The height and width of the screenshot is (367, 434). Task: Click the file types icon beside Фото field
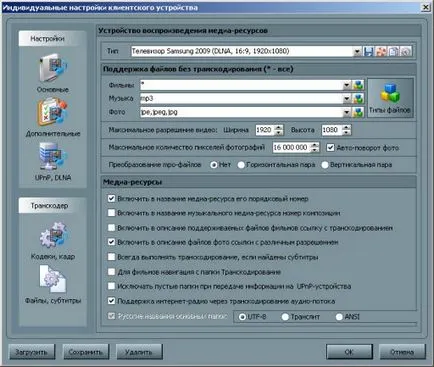click(x=358, y=112)
